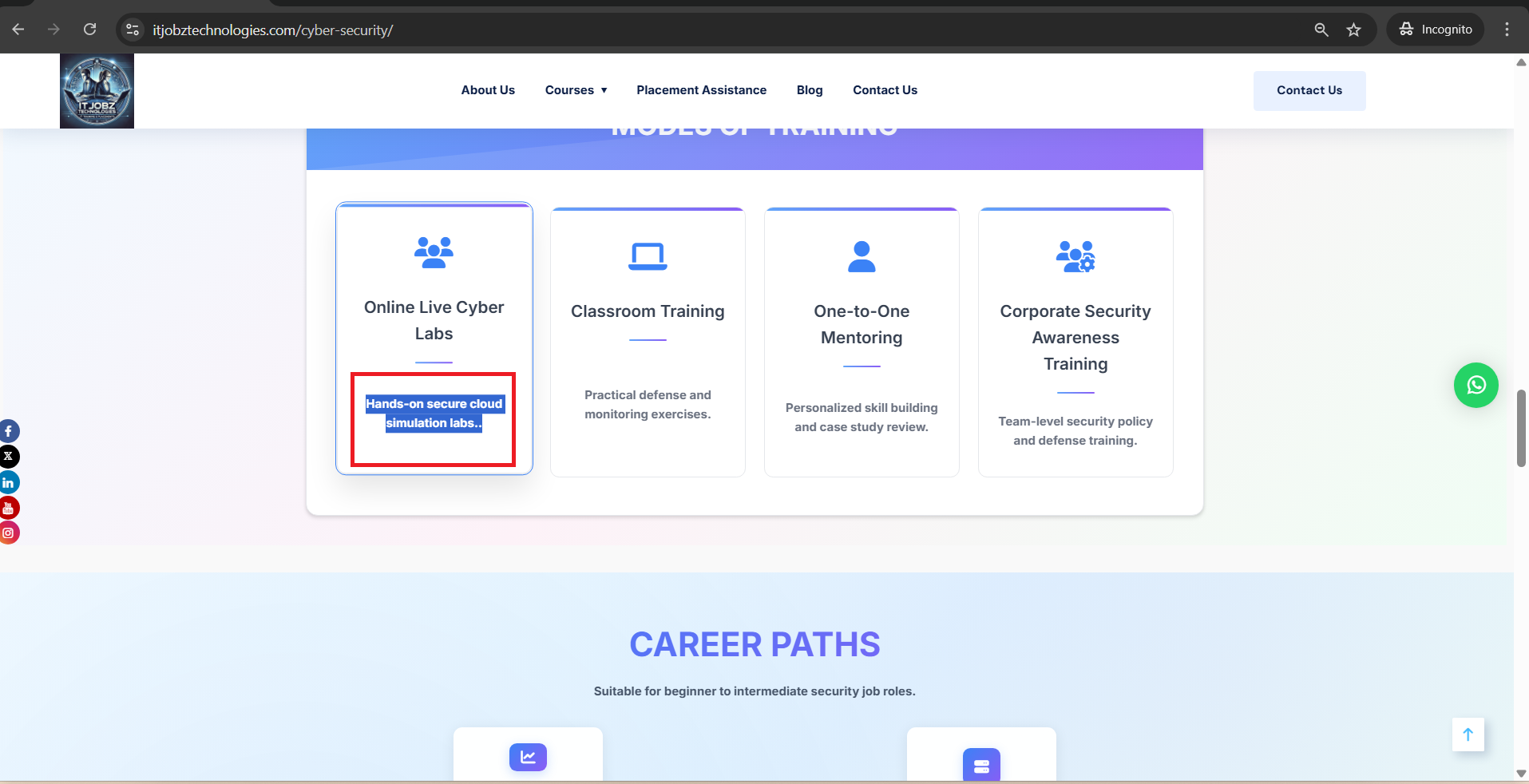This screenshot has height=784, width=1529.
Task: Click the ITJOBZ Technologies logo
Action: coord(97,91)
